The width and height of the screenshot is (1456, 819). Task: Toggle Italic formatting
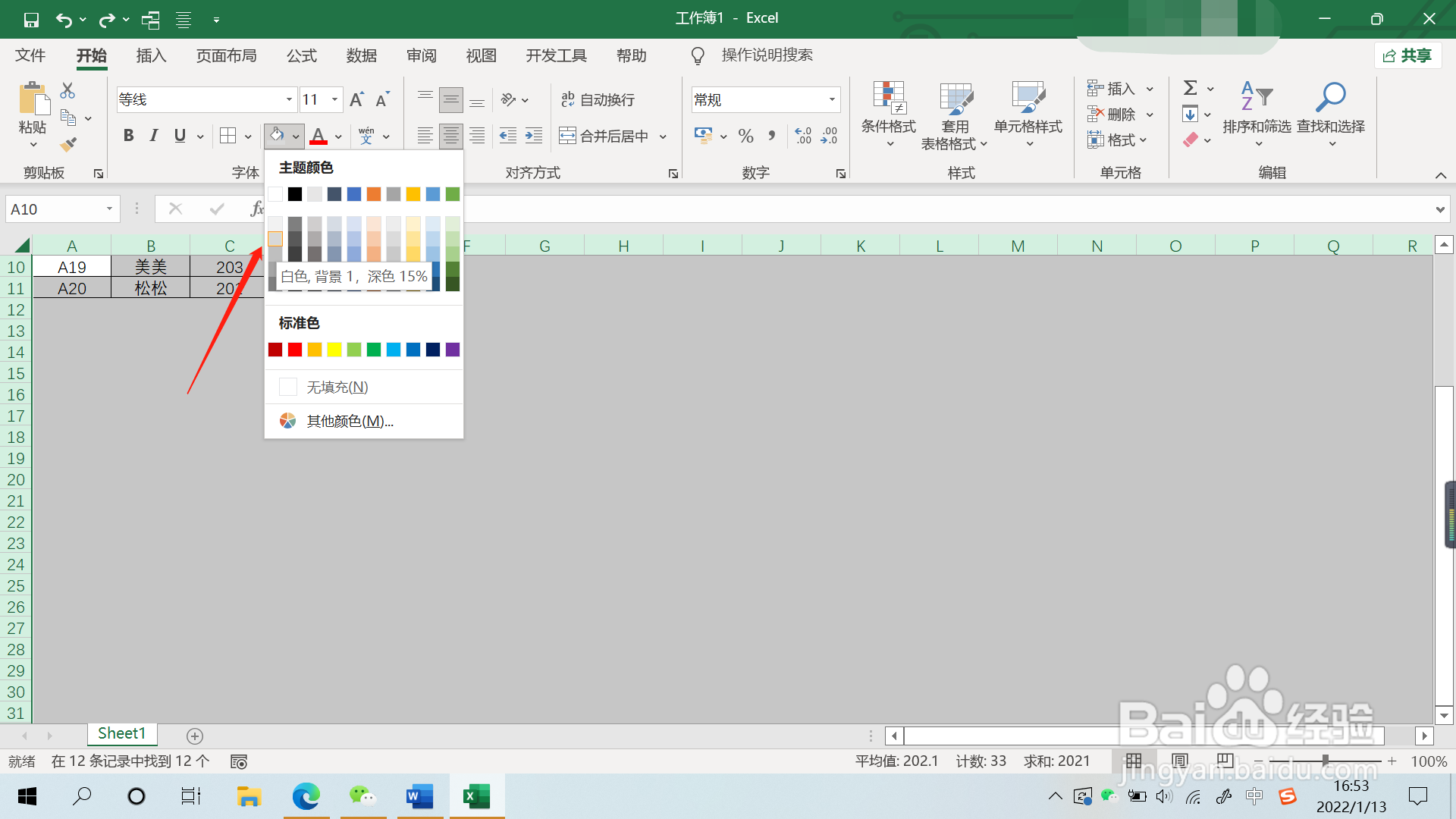pyautogui.click(x=154, y=136)
